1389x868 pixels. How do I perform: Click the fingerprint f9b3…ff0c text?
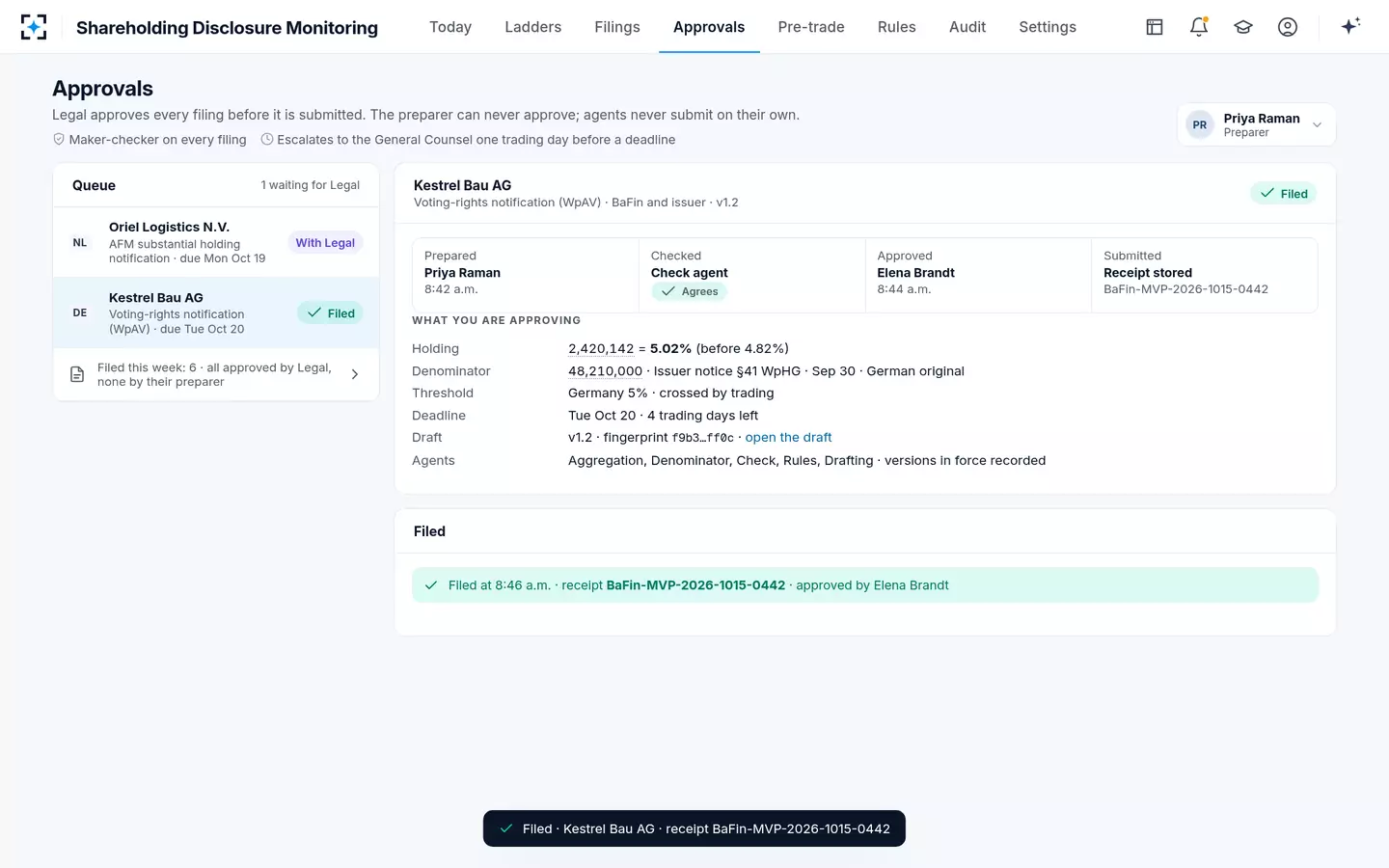point(702,438)
